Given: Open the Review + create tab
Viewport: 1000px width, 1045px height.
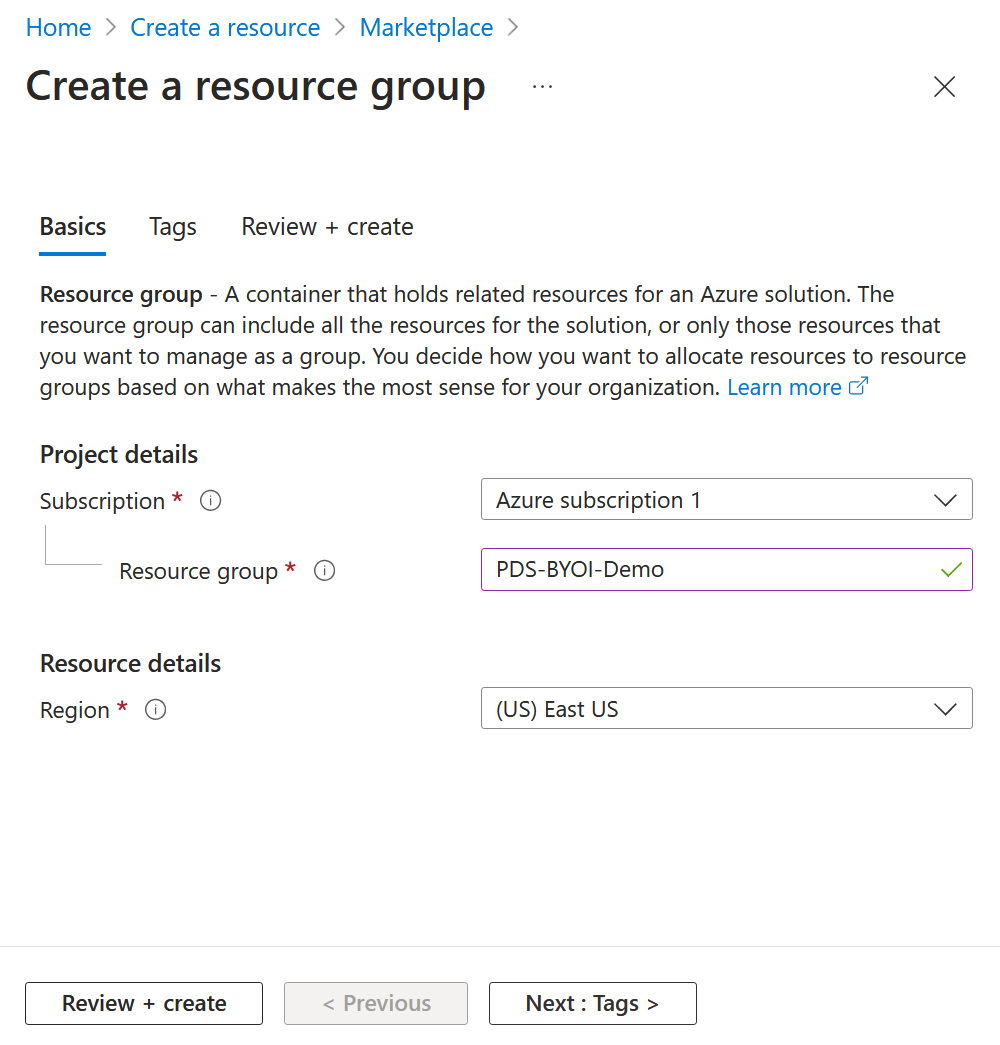Looking at the screenshot, I should coord(326,227).
